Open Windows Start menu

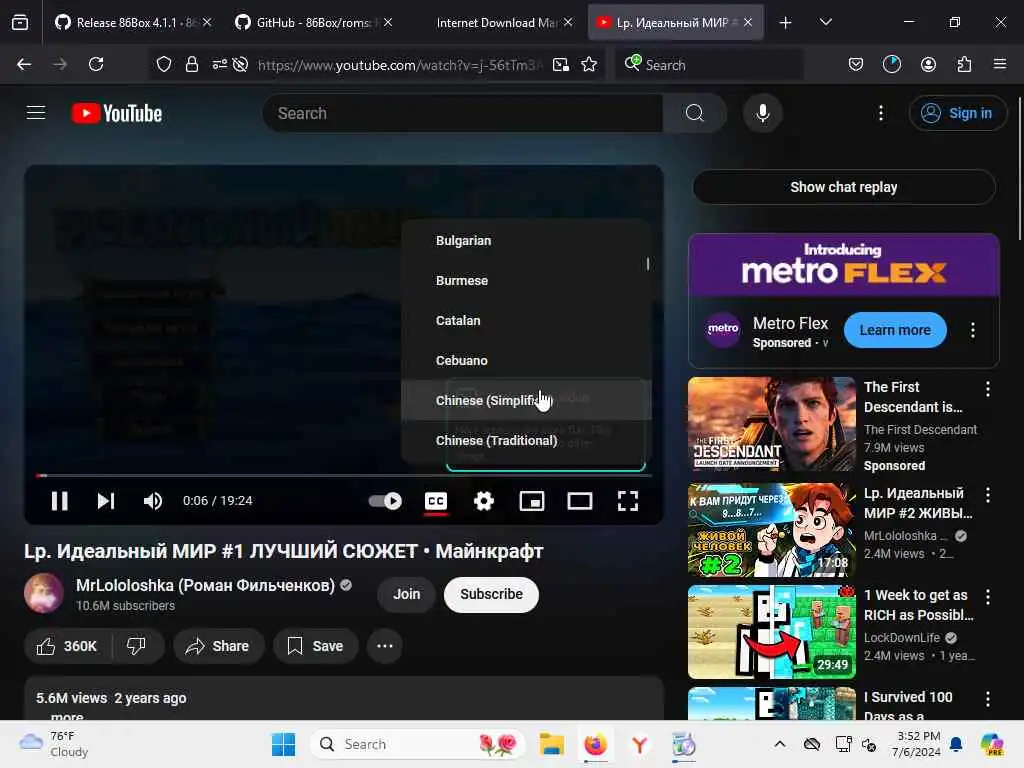283,744
